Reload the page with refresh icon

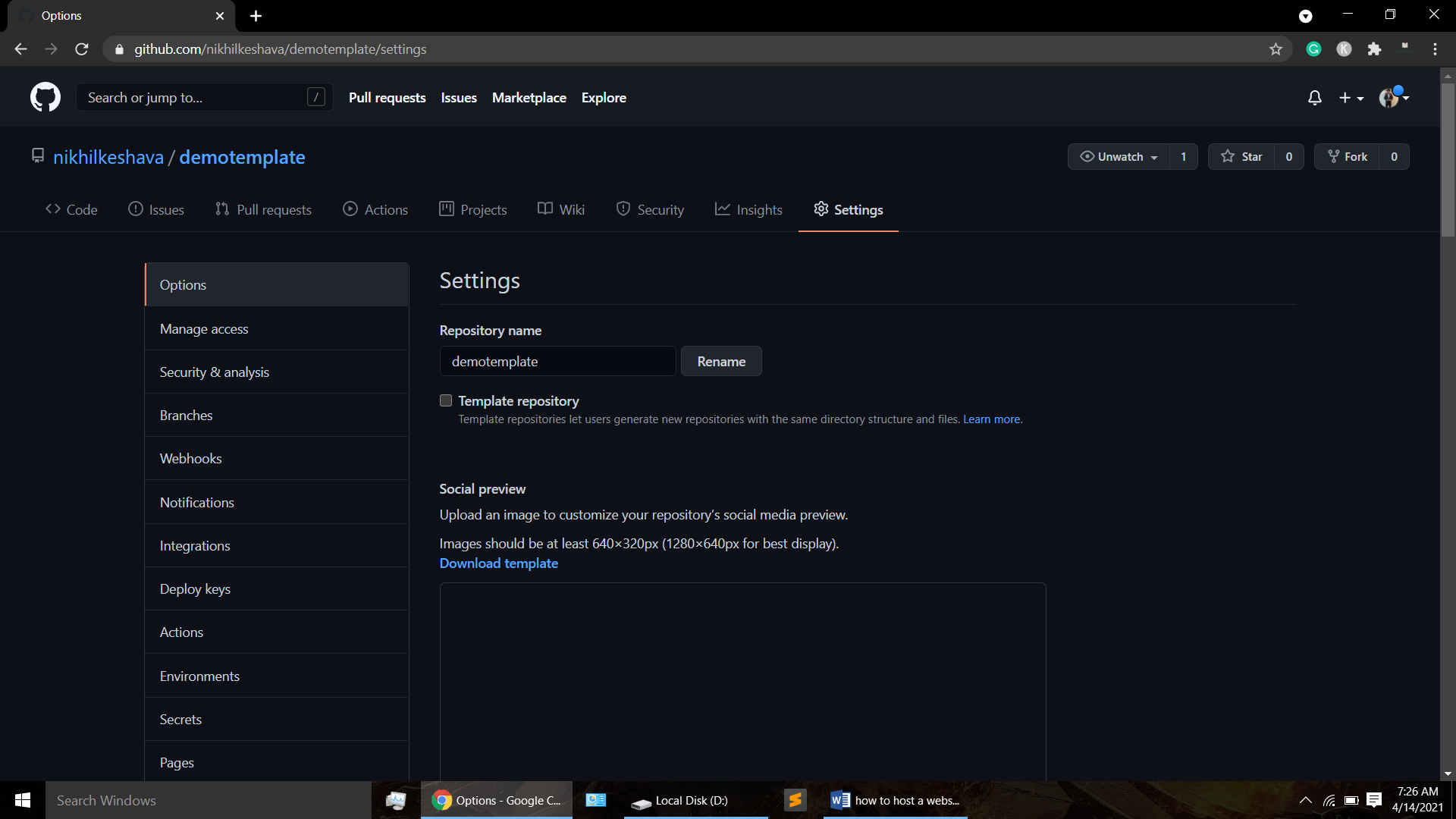click(82, 49)
